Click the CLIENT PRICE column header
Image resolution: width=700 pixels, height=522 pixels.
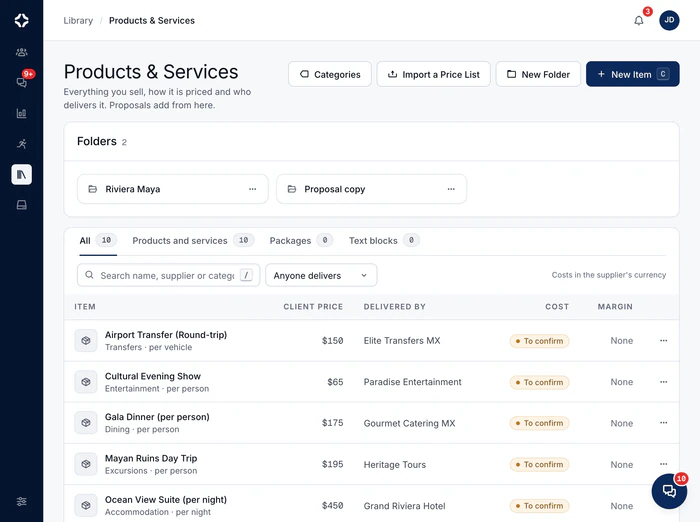pyautogui.click(x=313, y=307)
